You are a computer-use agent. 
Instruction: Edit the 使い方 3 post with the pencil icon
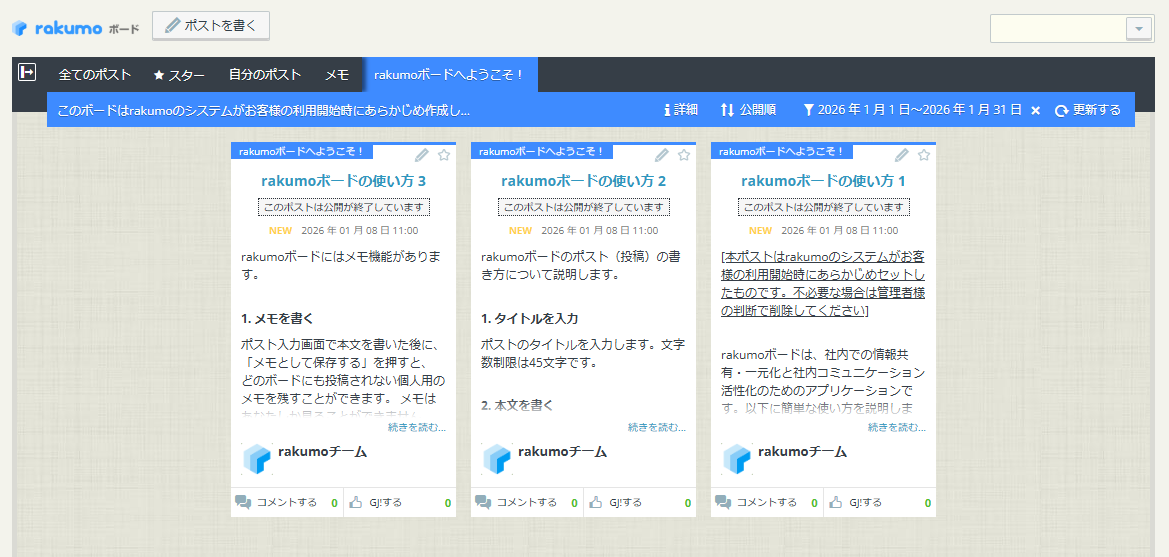pos(422,154)
